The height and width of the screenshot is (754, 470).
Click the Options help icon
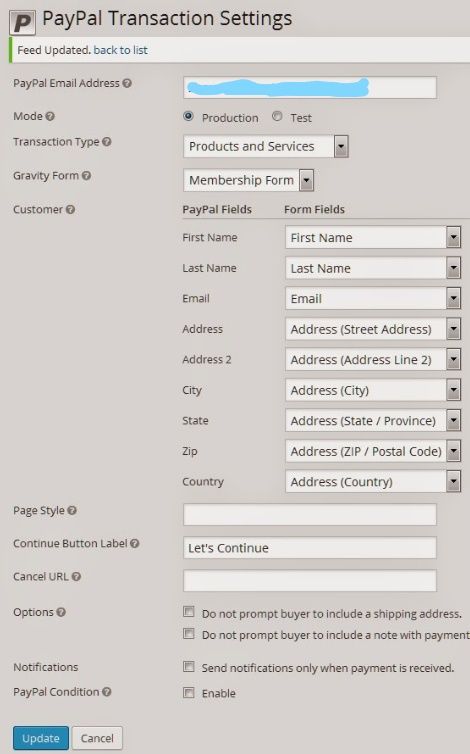tap(61, 612)
